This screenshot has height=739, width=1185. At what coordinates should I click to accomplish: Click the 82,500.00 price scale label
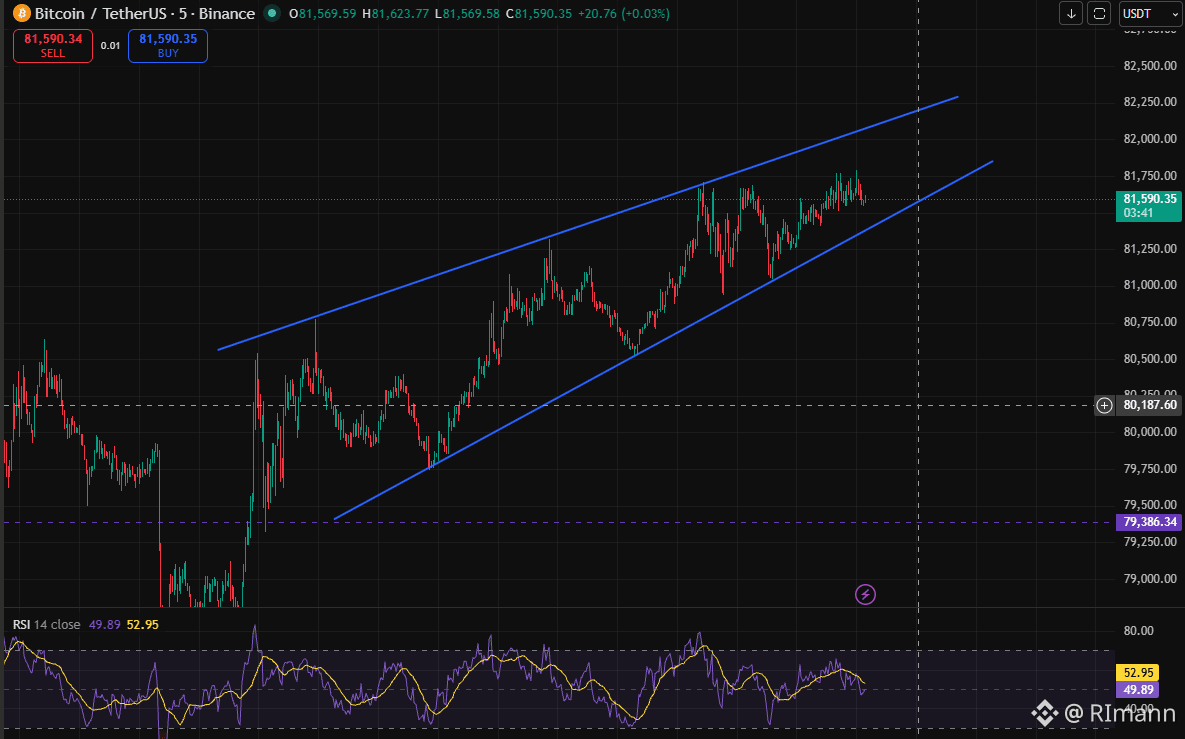coord(1150,66)
